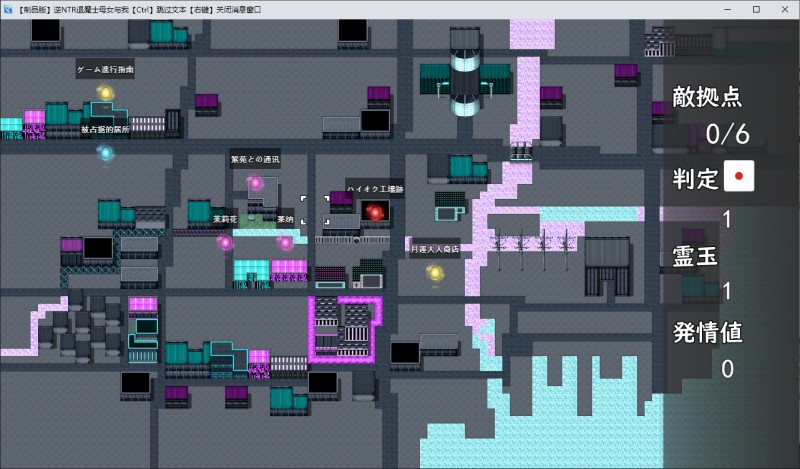Maximize the game window
This screenshot has height=469, width=800.
pos(755,9)
